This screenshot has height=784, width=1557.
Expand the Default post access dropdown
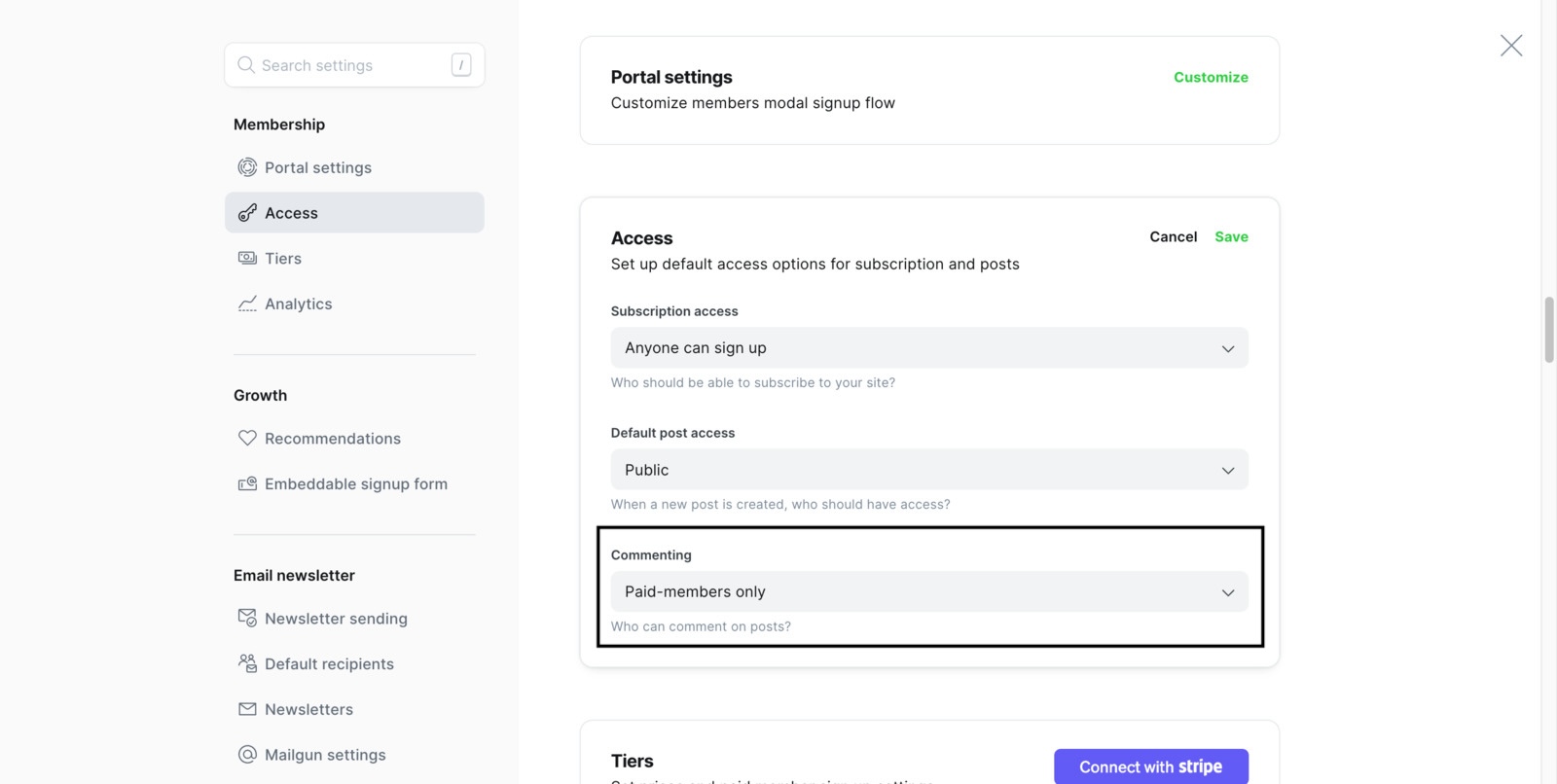[928, 470]
